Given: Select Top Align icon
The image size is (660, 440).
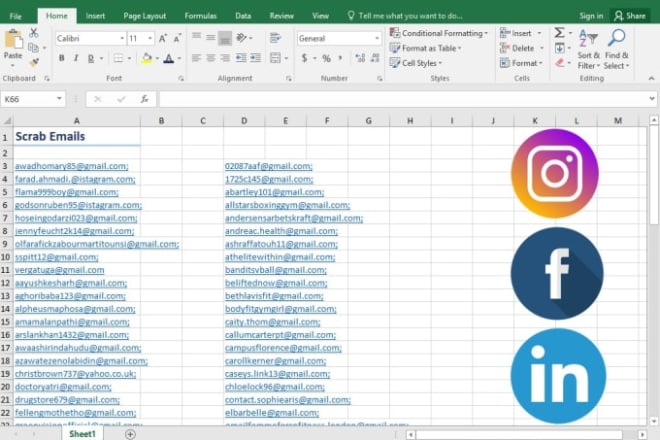Looking at the screenshot, I should [196, 37].
